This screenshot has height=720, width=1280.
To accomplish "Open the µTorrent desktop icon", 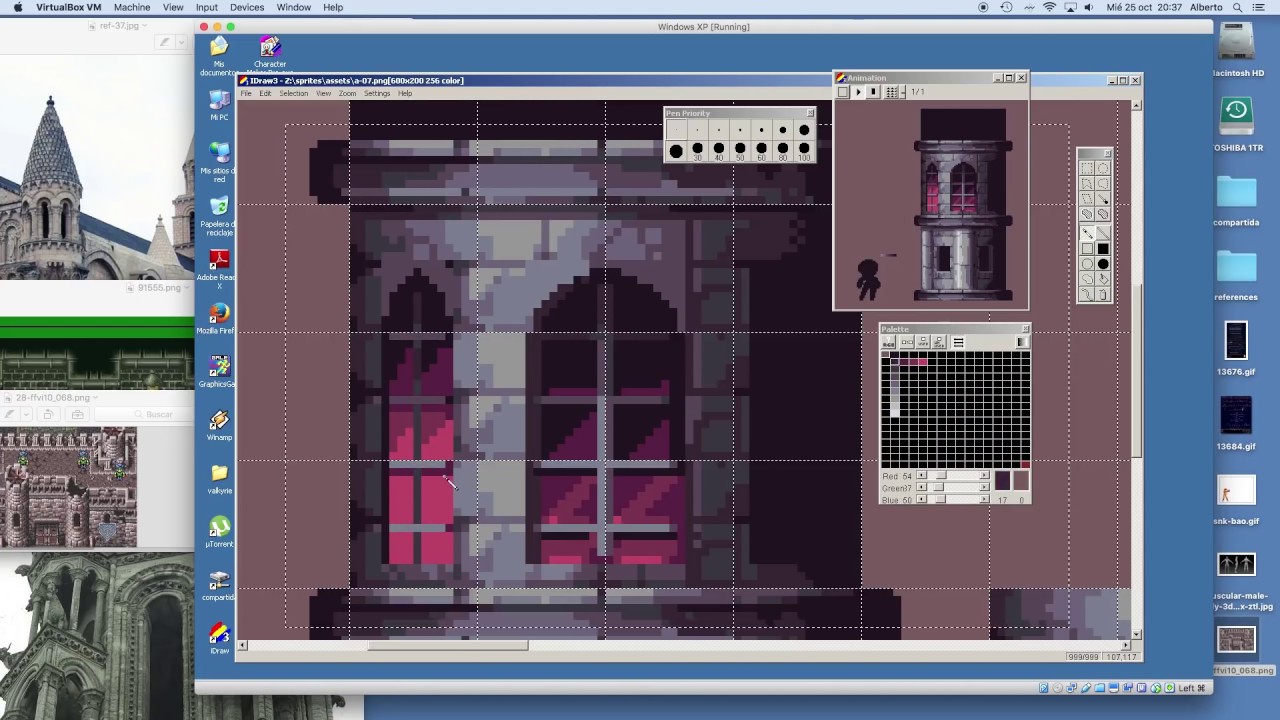I will (x=219, y=531).
